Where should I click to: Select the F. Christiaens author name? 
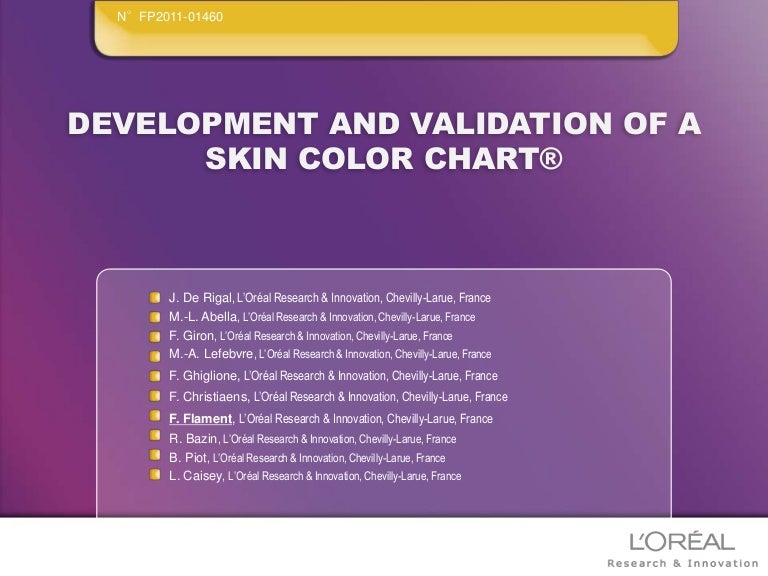click(x=212, y=397)
